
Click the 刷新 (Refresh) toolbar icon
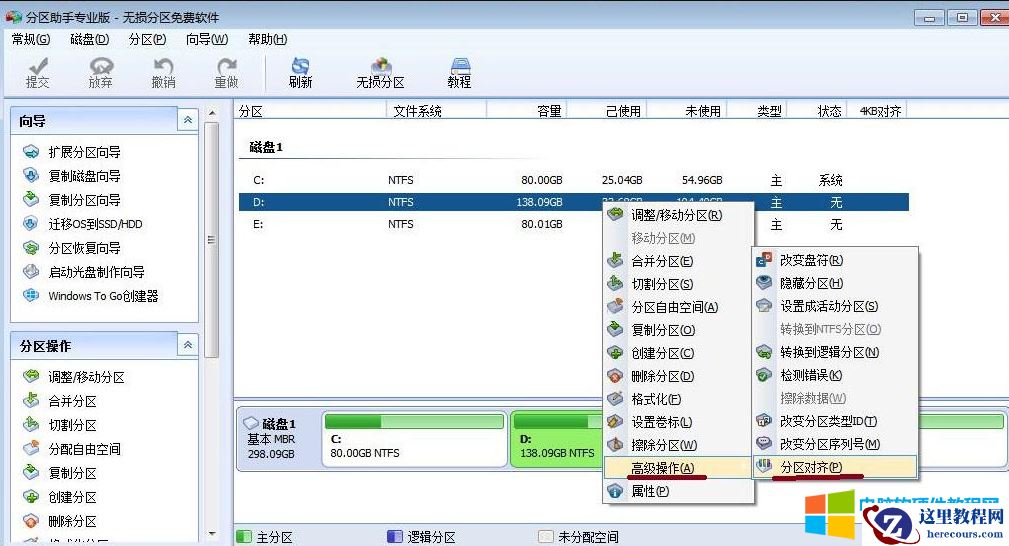point(300,73)
